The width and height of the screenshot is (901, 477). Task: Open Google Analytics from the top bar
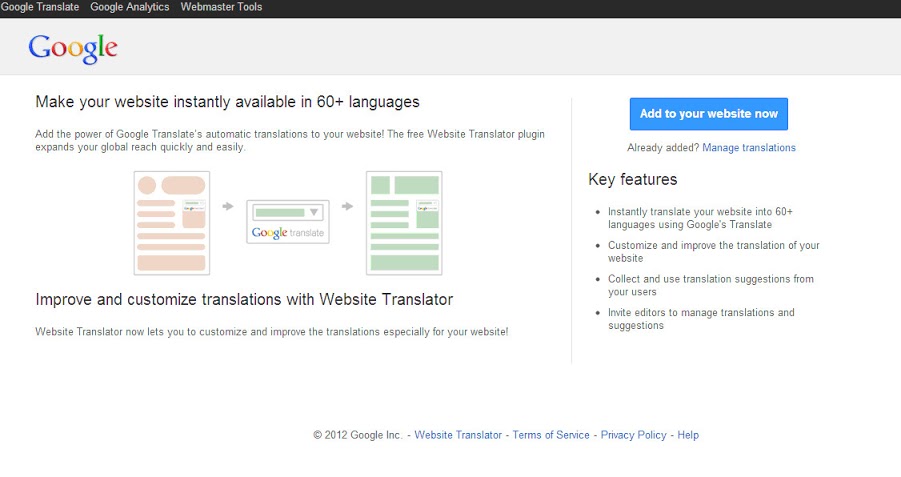click(x=130, y=7)
